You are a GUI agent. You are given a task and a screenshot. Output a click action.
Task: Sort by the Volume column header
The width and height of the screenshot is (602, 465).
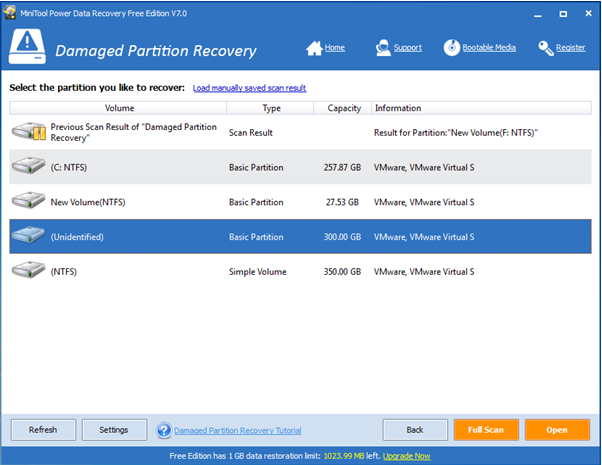click(118, 108)
